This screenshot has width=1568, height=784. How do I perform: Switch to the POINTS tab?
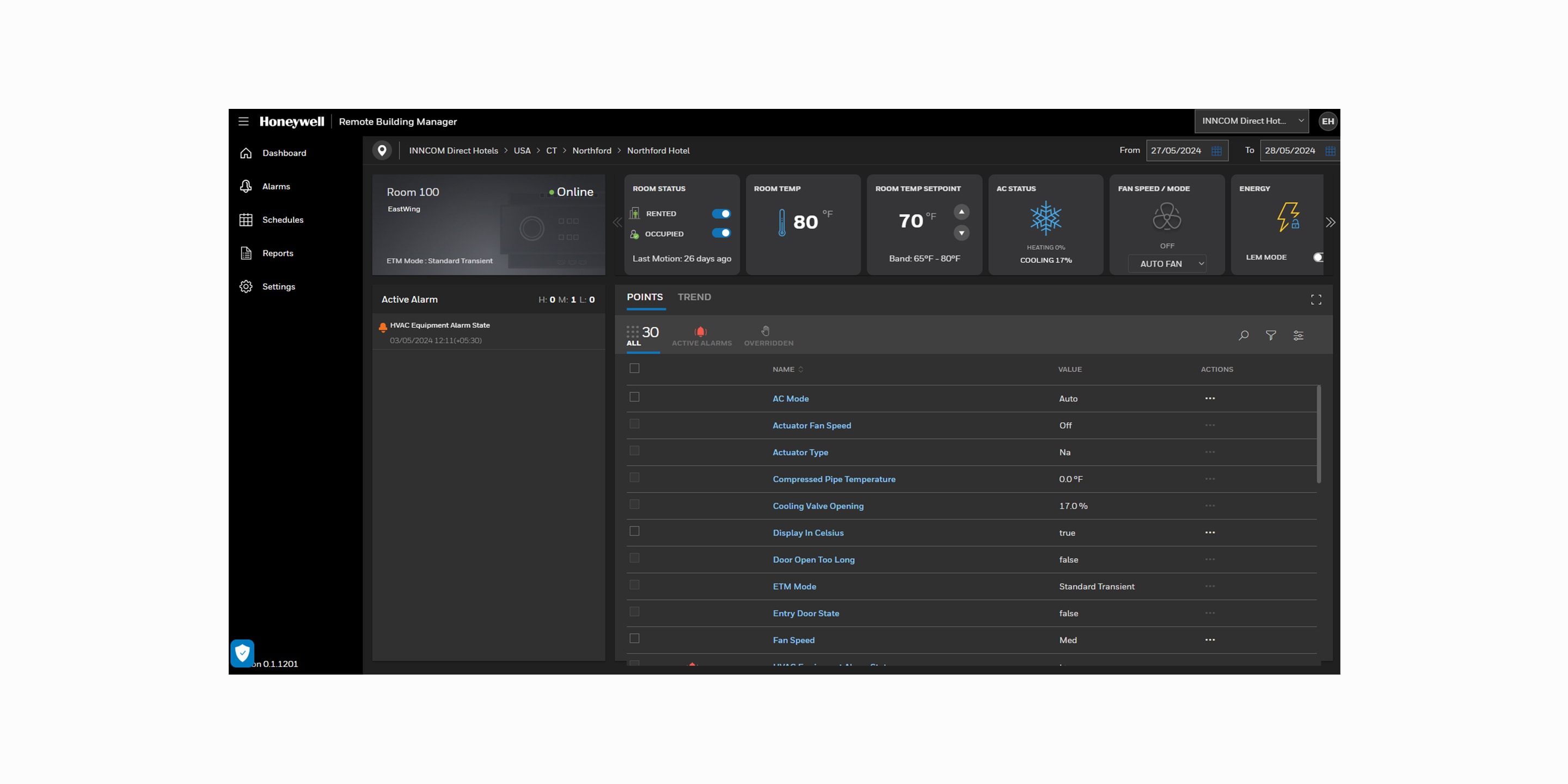coord(645,297)
